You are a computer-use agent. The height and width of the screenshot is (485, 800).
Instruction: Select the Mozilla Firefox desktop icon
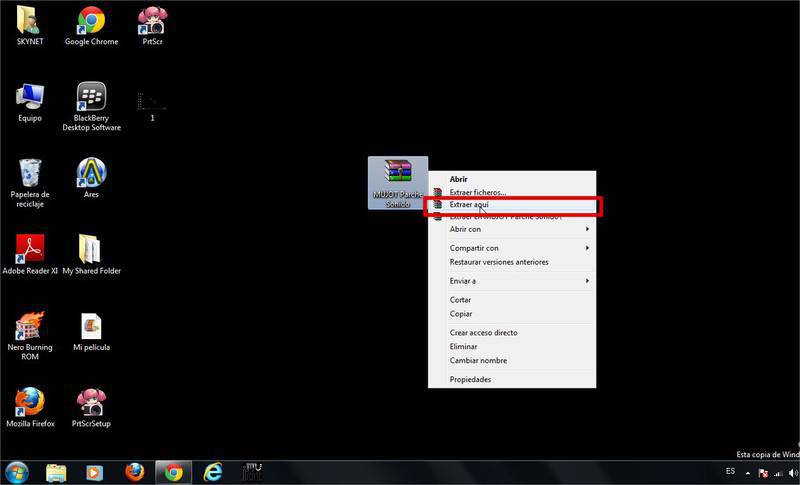[x=30, y=403]
